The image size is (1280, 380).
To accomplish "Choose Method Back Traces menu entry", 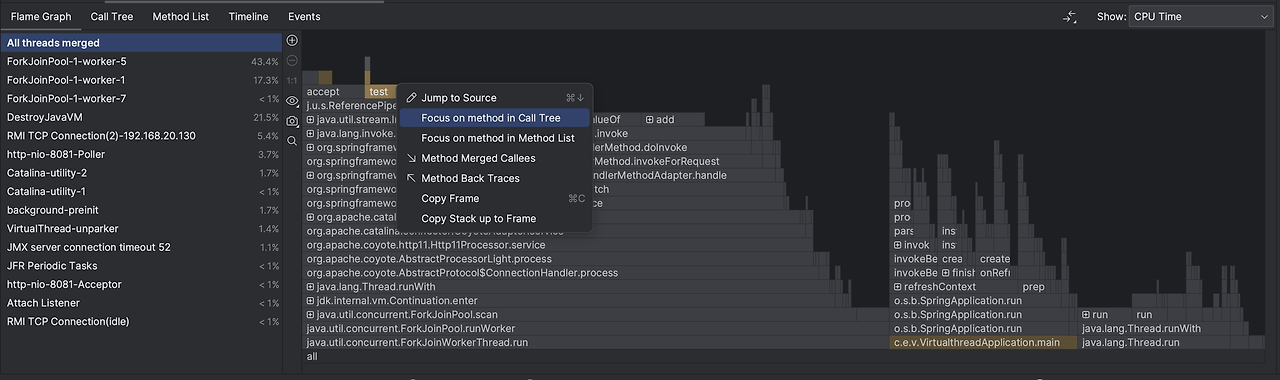I will [x=495, y=178].
